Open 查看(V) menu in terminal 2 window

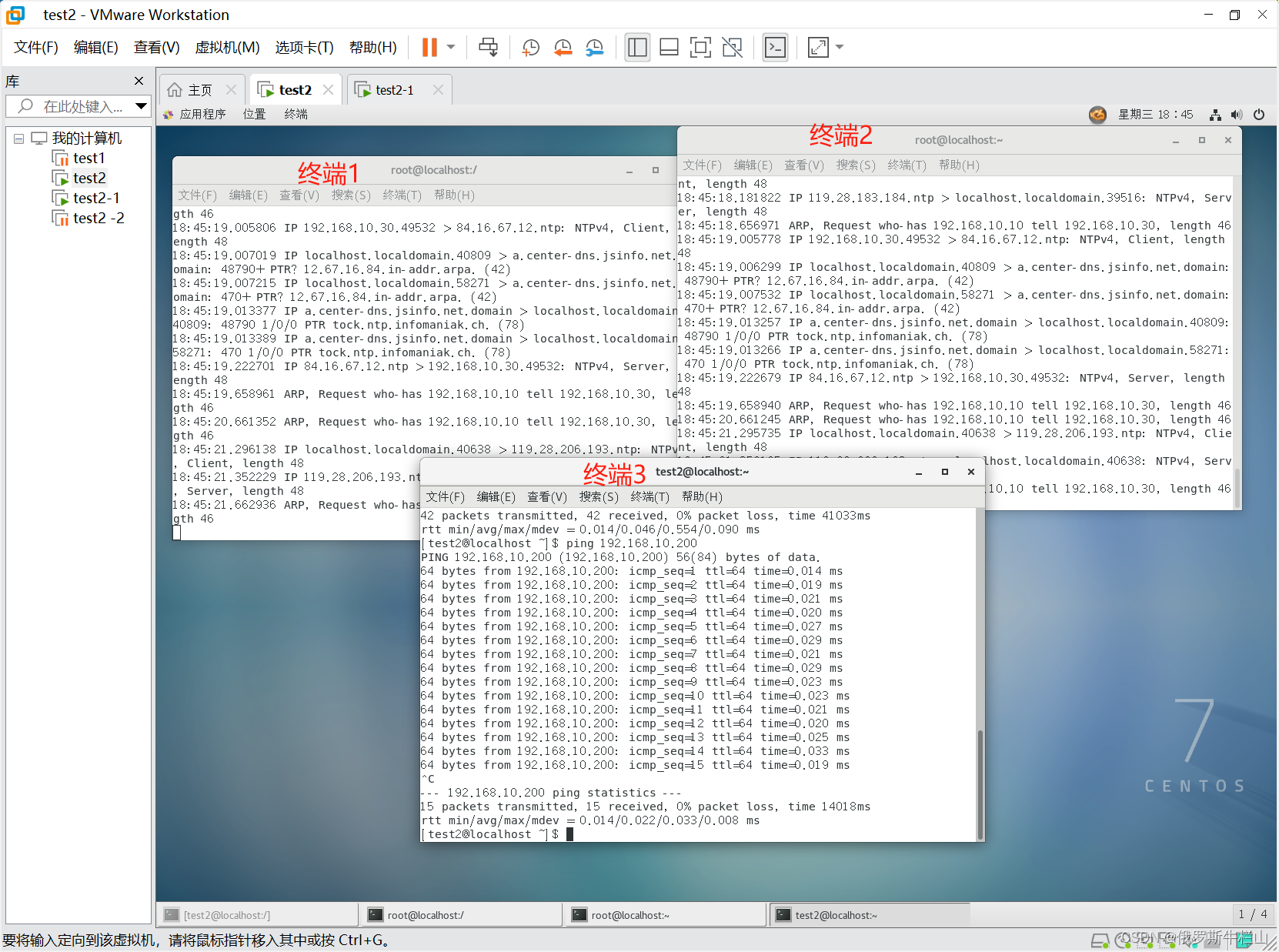(804, 165)
